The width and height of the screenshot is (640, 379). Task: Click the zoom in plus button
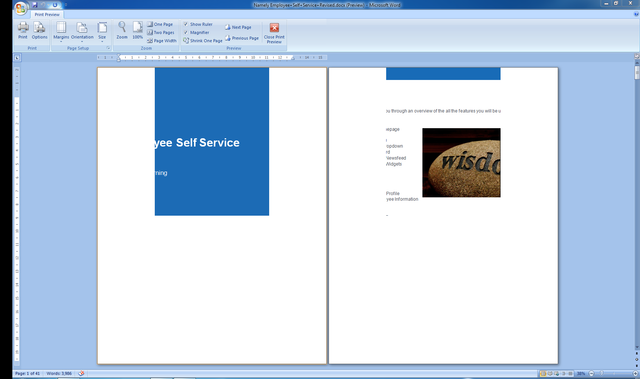coord(636,373)
